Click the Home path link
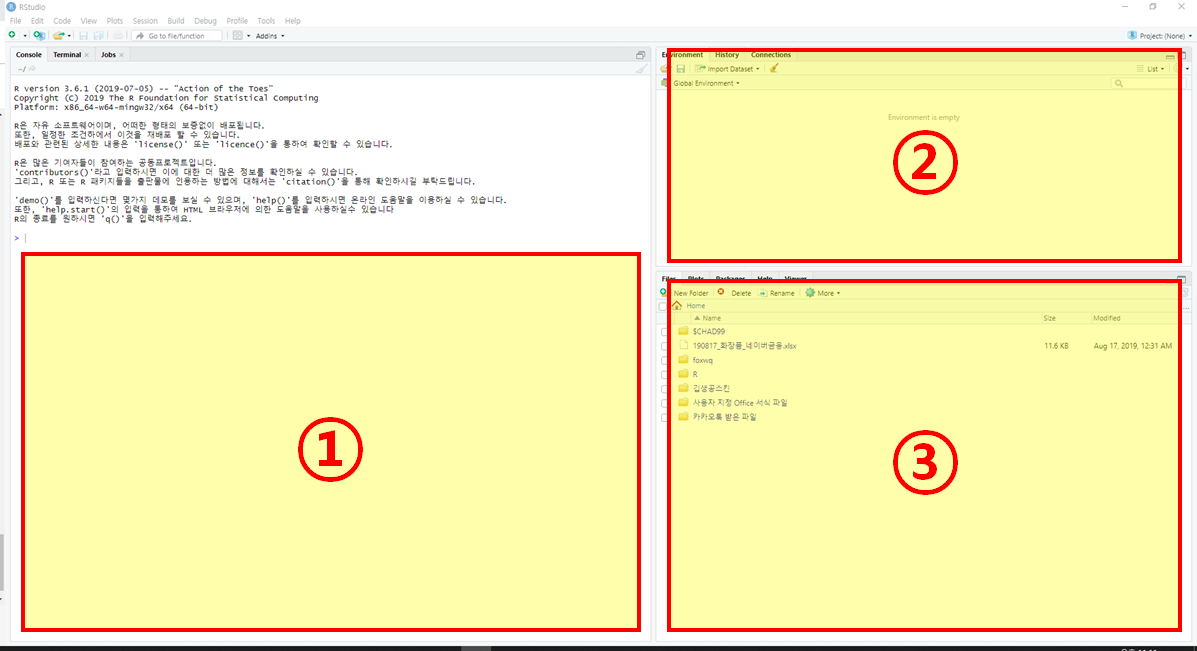The height and width of the screenshot is (651, 1197). pyautogui.click(x=695, y=306)
